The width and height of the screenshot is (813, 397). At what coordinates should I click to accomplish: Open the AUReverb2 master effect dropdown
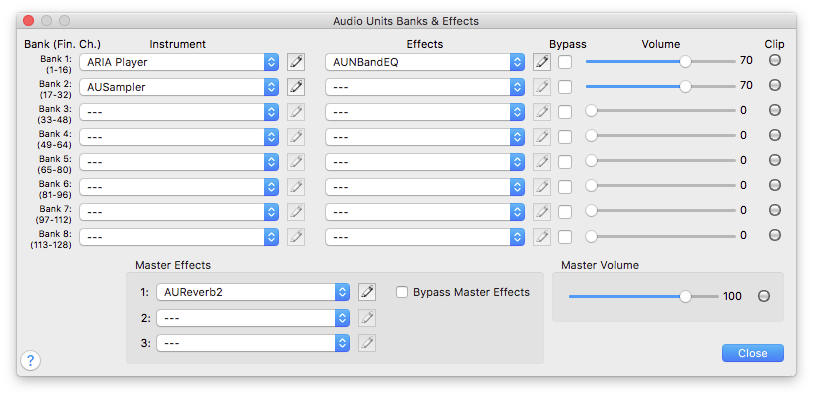[253, 292]
